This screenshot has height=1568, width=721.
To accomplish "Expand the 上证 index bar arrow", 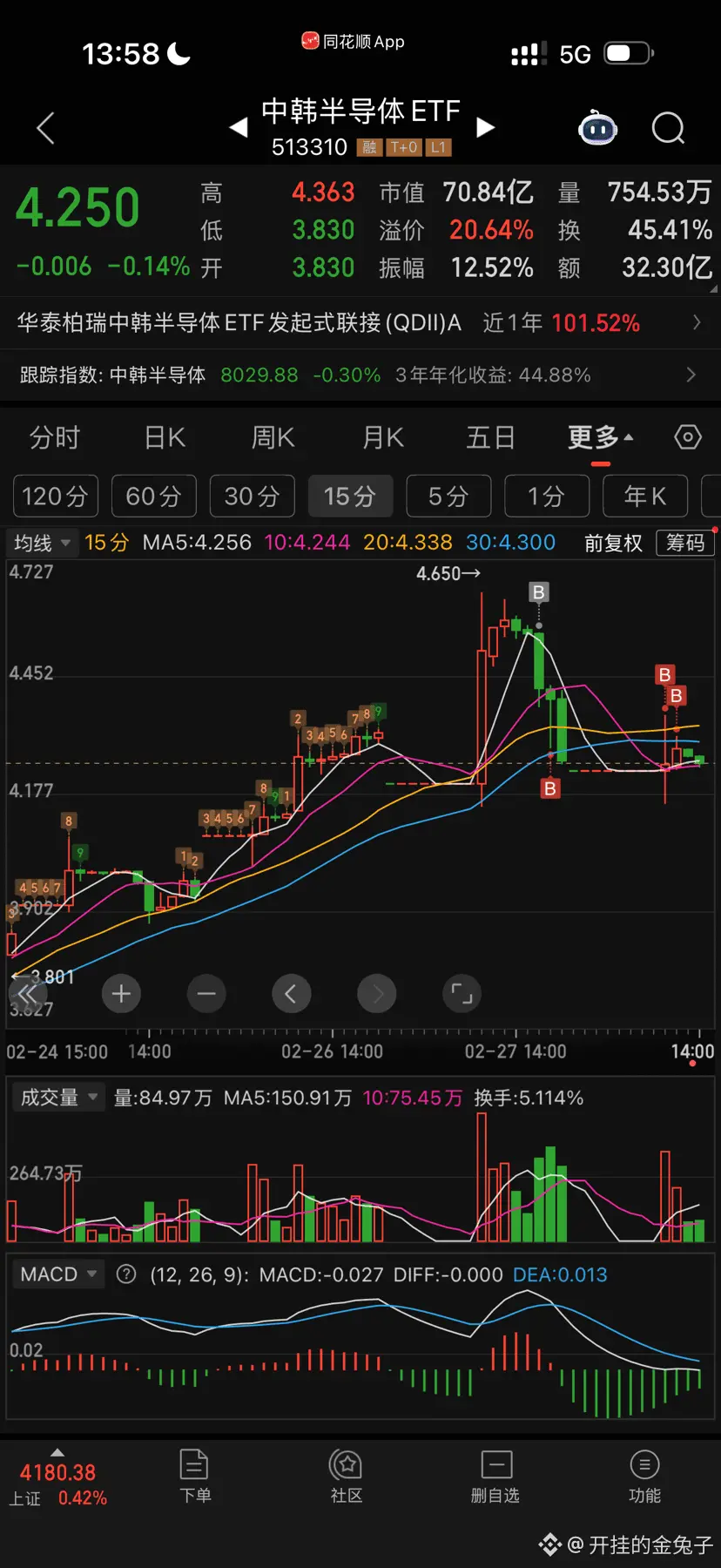I will (57, 1452).
